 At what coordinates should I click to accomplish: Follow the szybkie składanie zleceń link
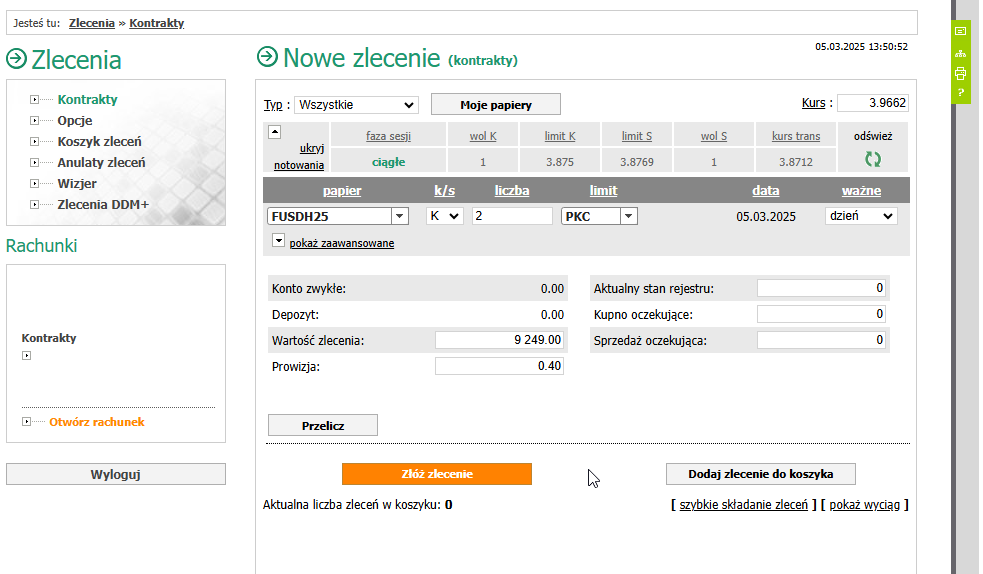743,505
